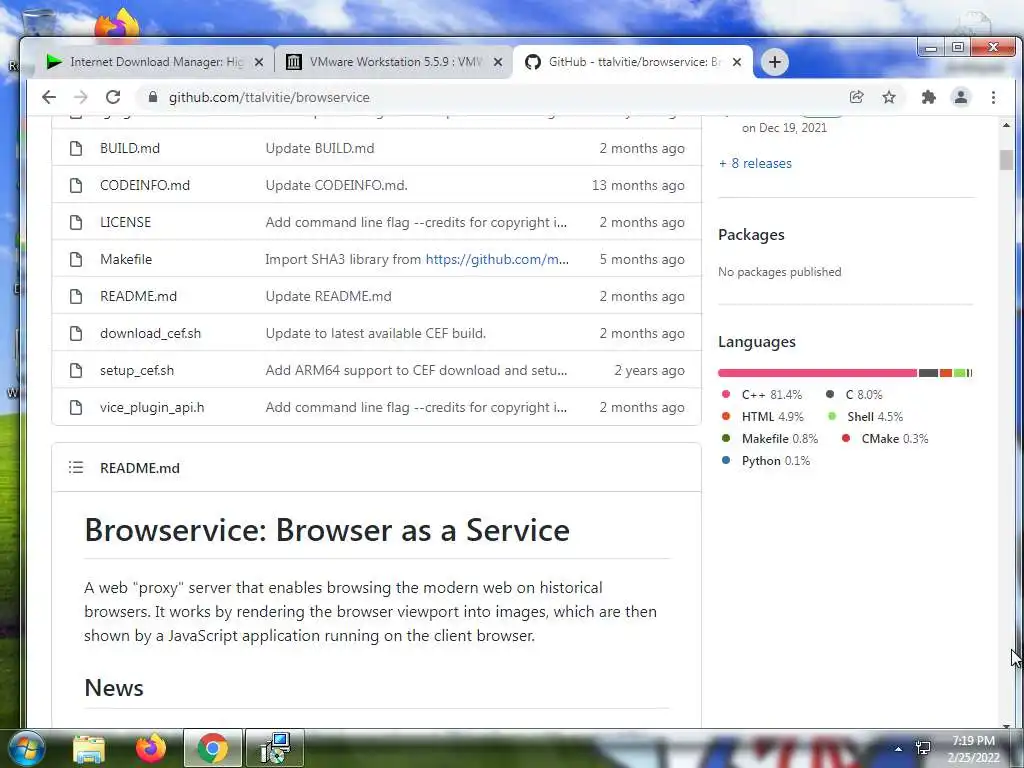This screenshot has height=768, width=1024.
Task: Click the file icon next to download_cef.sh
Action: [x=76, y=333]
